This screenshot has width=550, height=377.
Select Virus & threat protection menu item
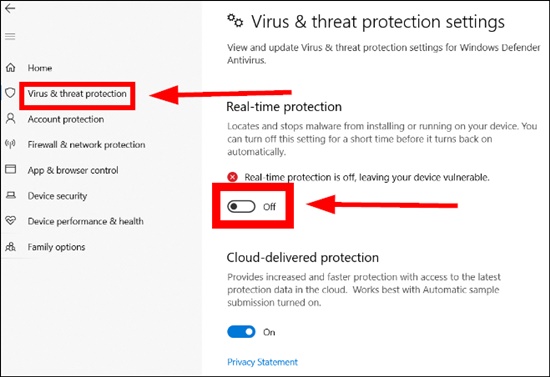pos(77,94)
